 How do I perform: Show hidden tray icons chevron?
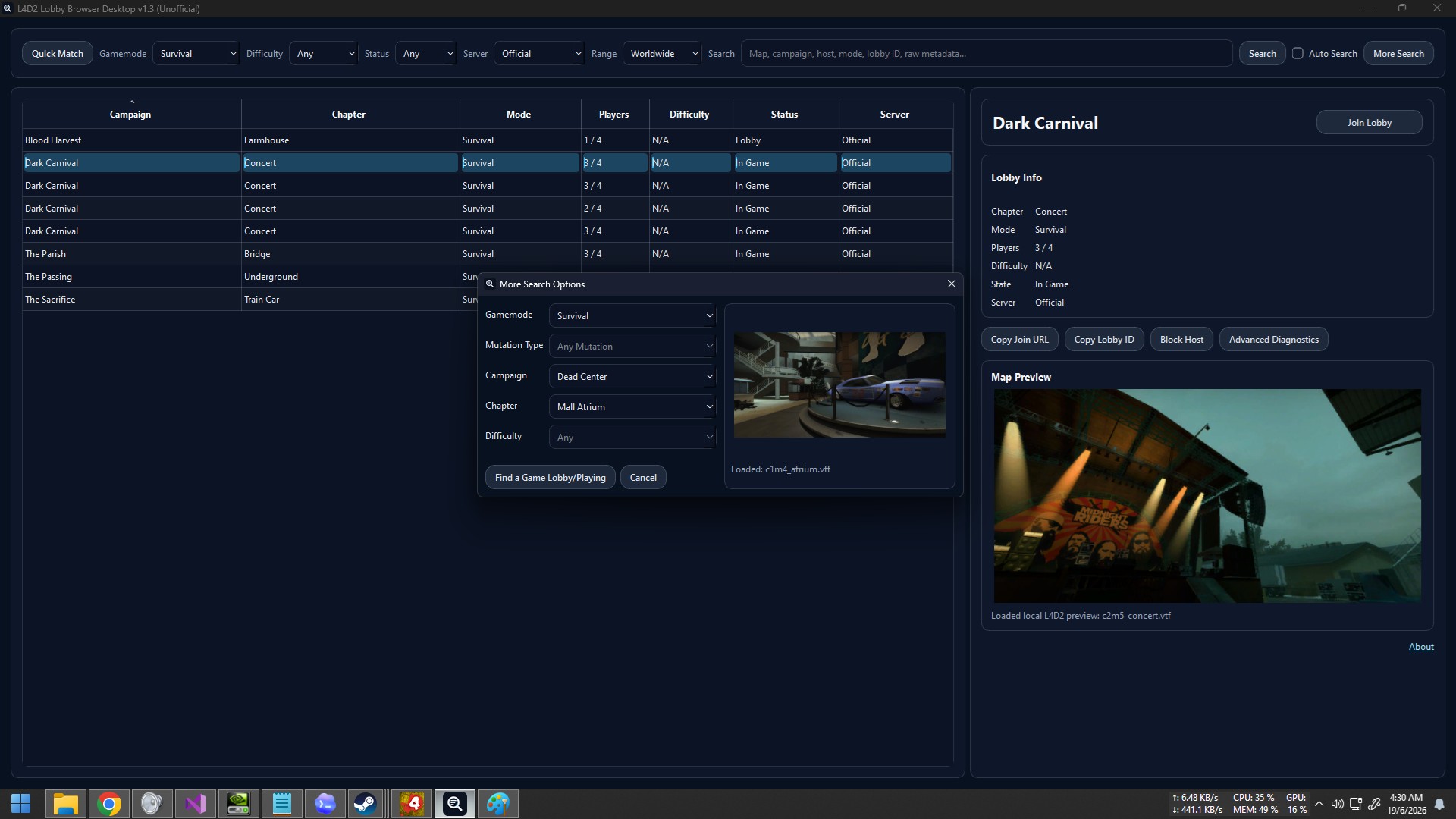(x=1319, y=804)
